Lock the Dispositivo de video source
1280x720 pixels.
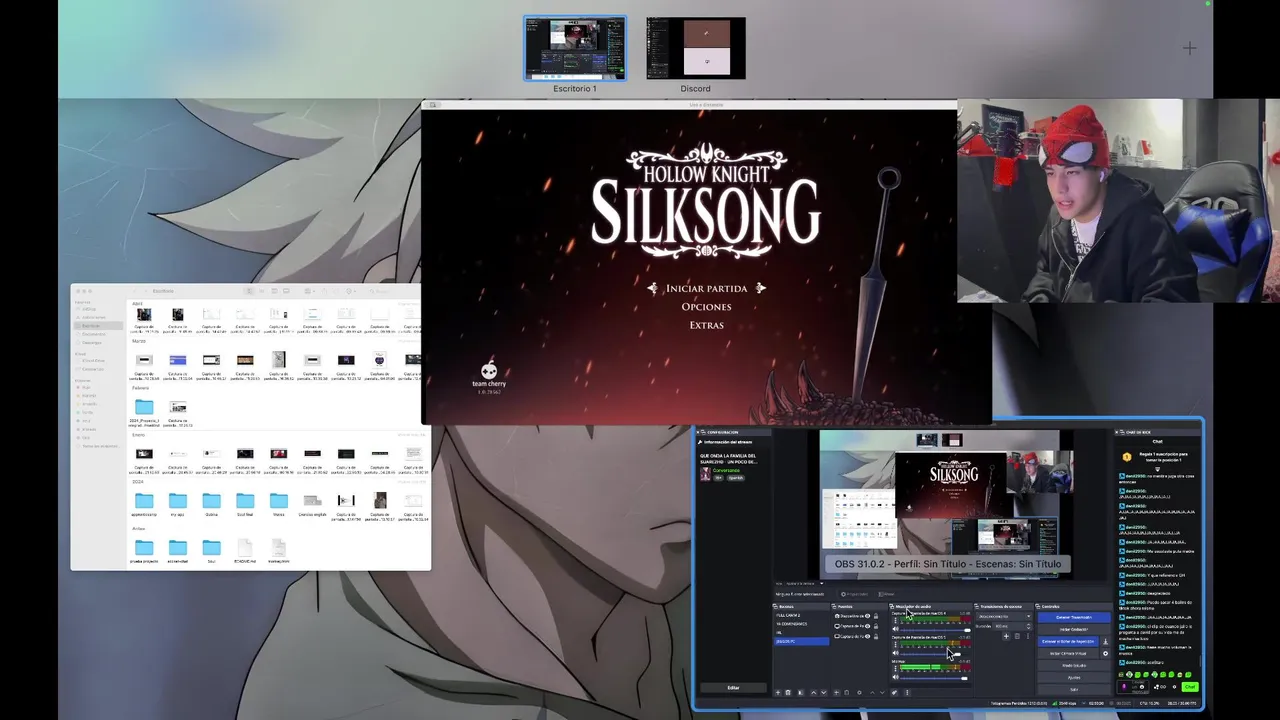pyautogui.click(x=876, y=616)
